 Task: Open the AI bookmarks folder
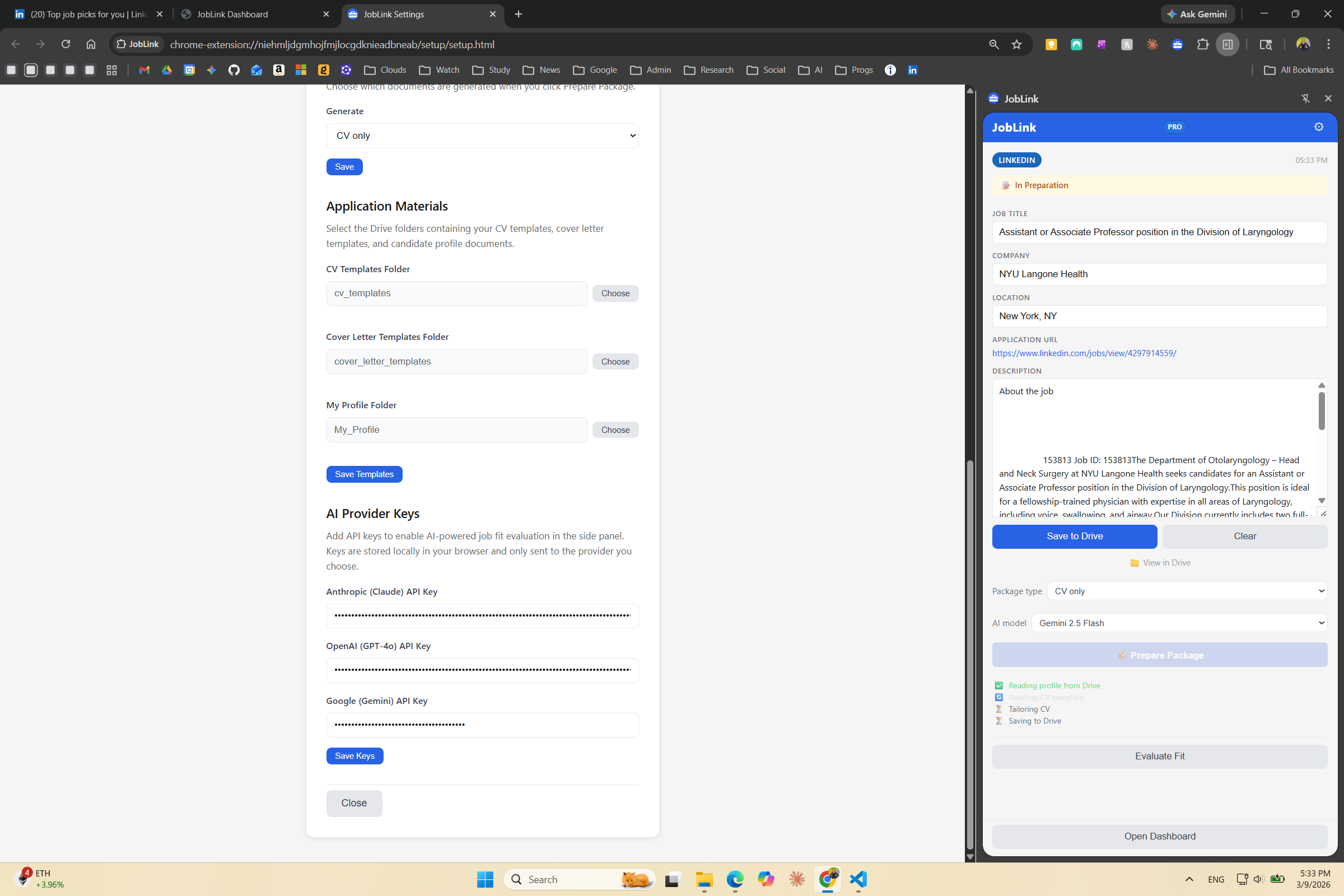810,69
